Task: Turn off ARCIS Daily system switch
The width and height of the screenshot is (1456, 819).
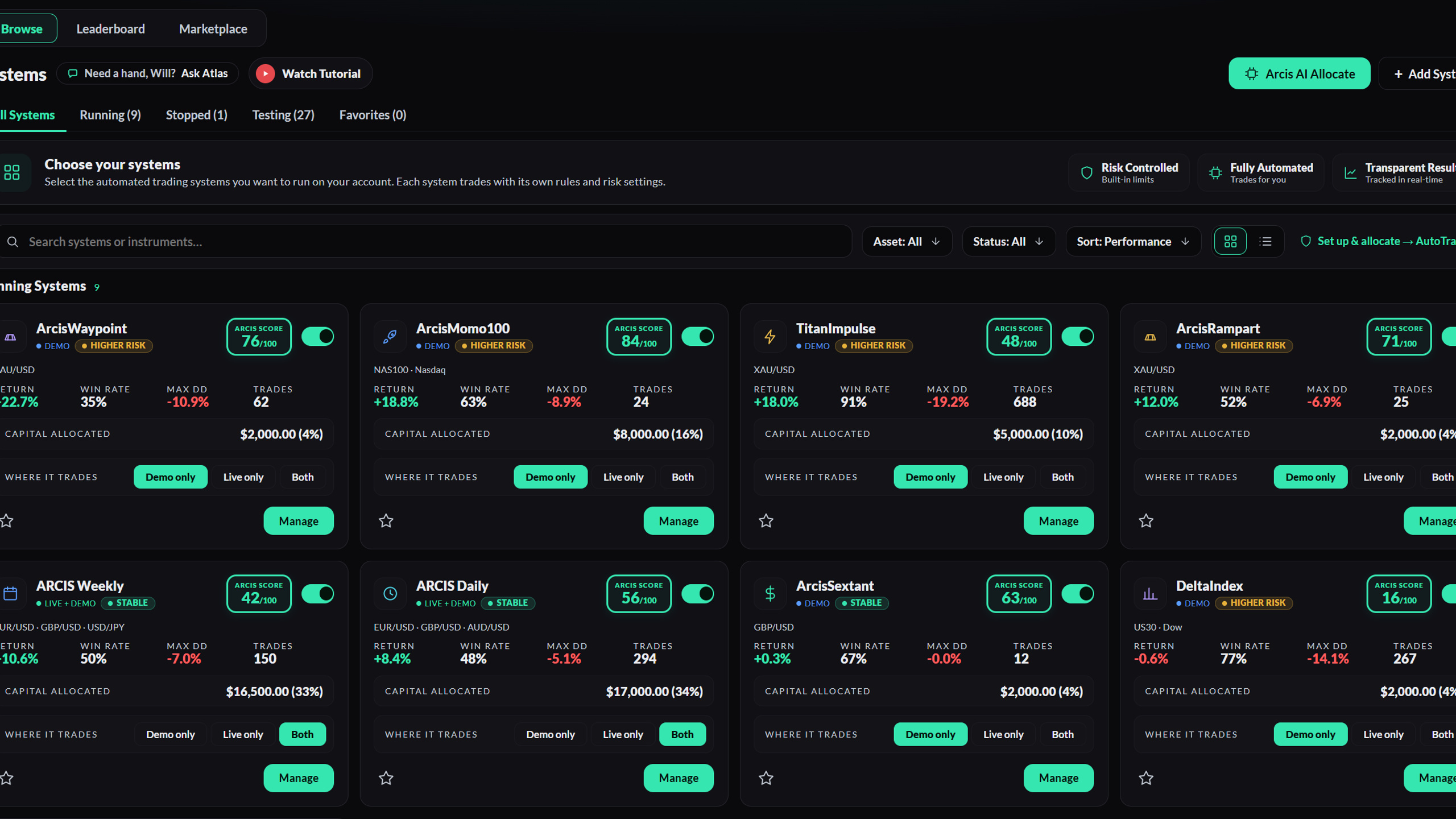Action: pyautogui.click(x=698, y=593)
